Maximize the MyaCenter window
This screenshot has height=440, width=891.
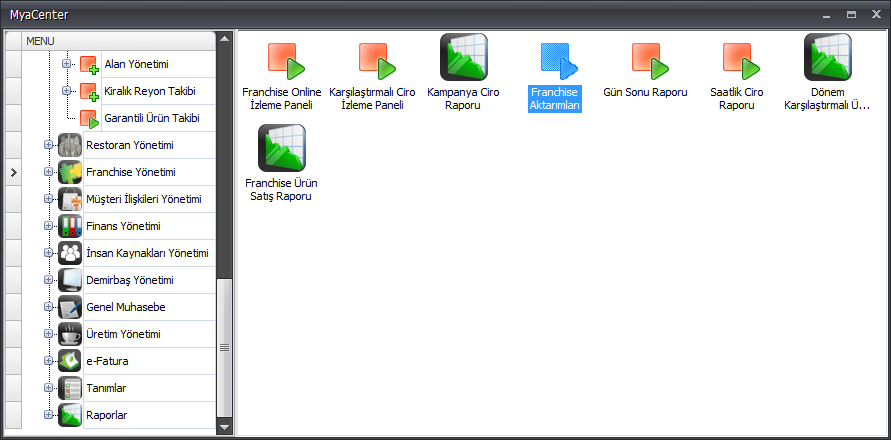[x=851, y=15]
